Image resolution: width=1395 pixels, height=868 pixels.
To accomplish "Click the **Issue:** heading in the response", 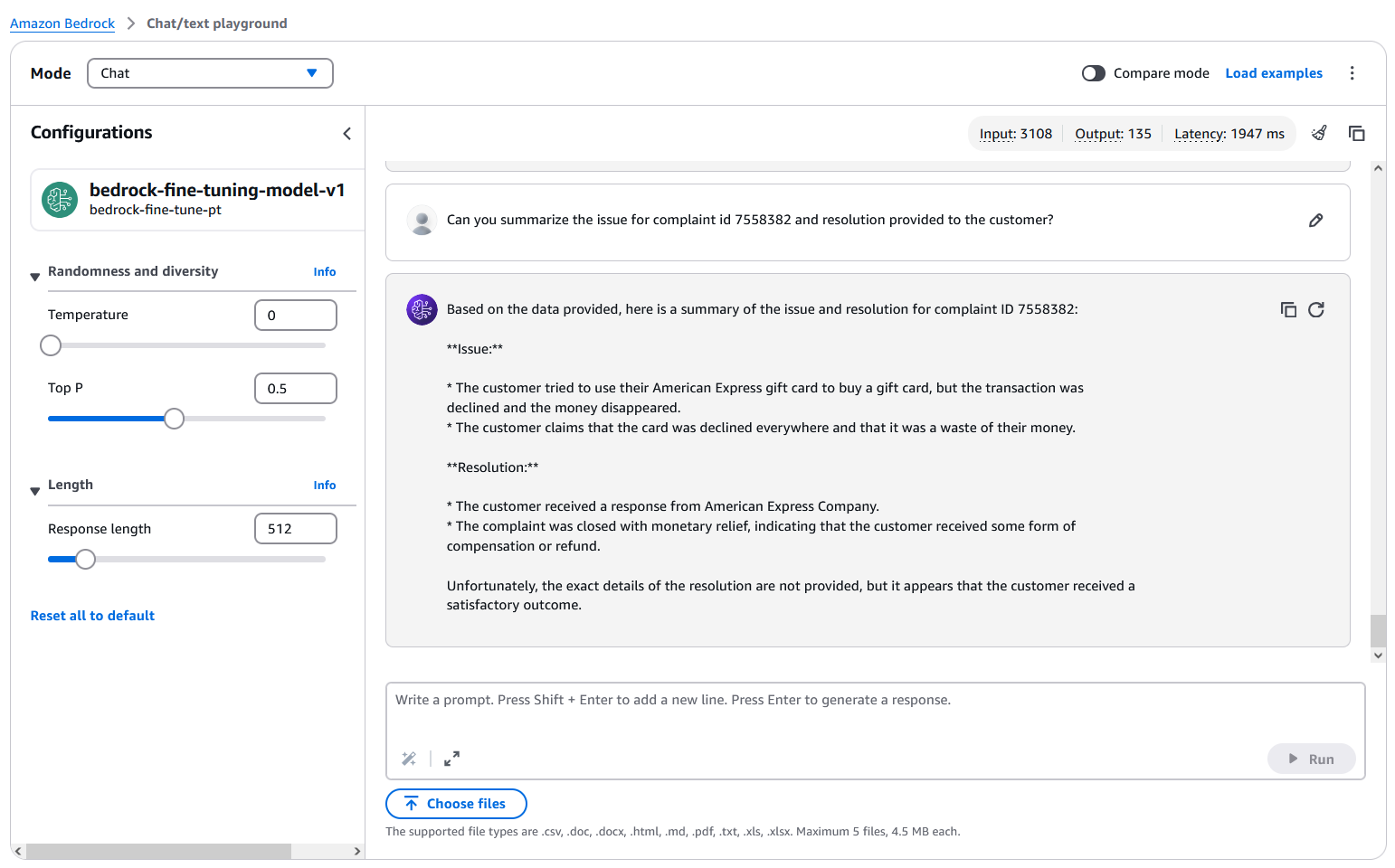I will point(475,349).
